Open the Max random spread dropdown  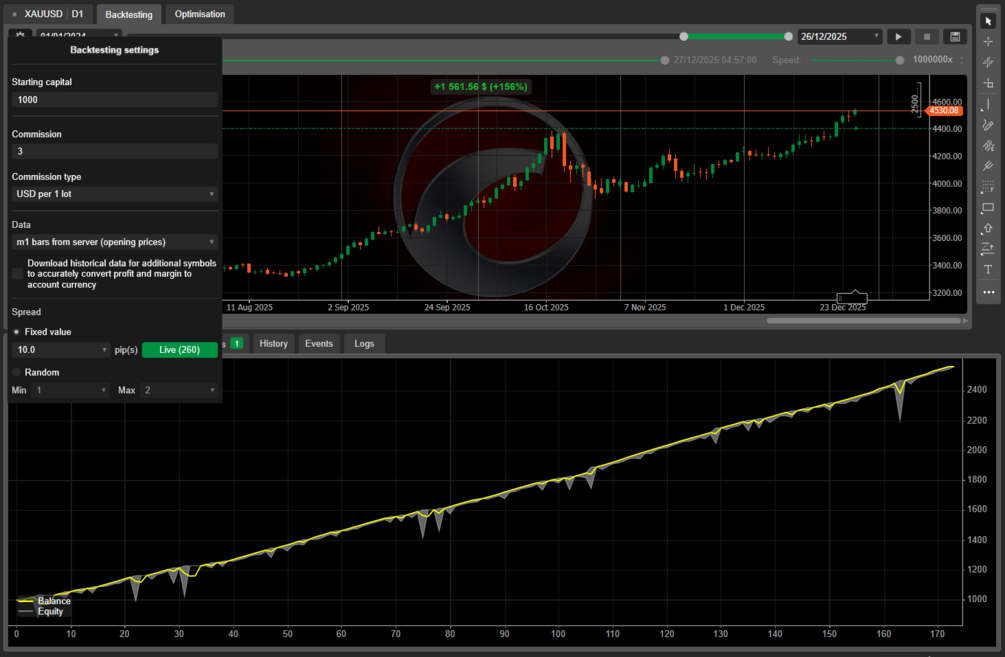[179, 390]
